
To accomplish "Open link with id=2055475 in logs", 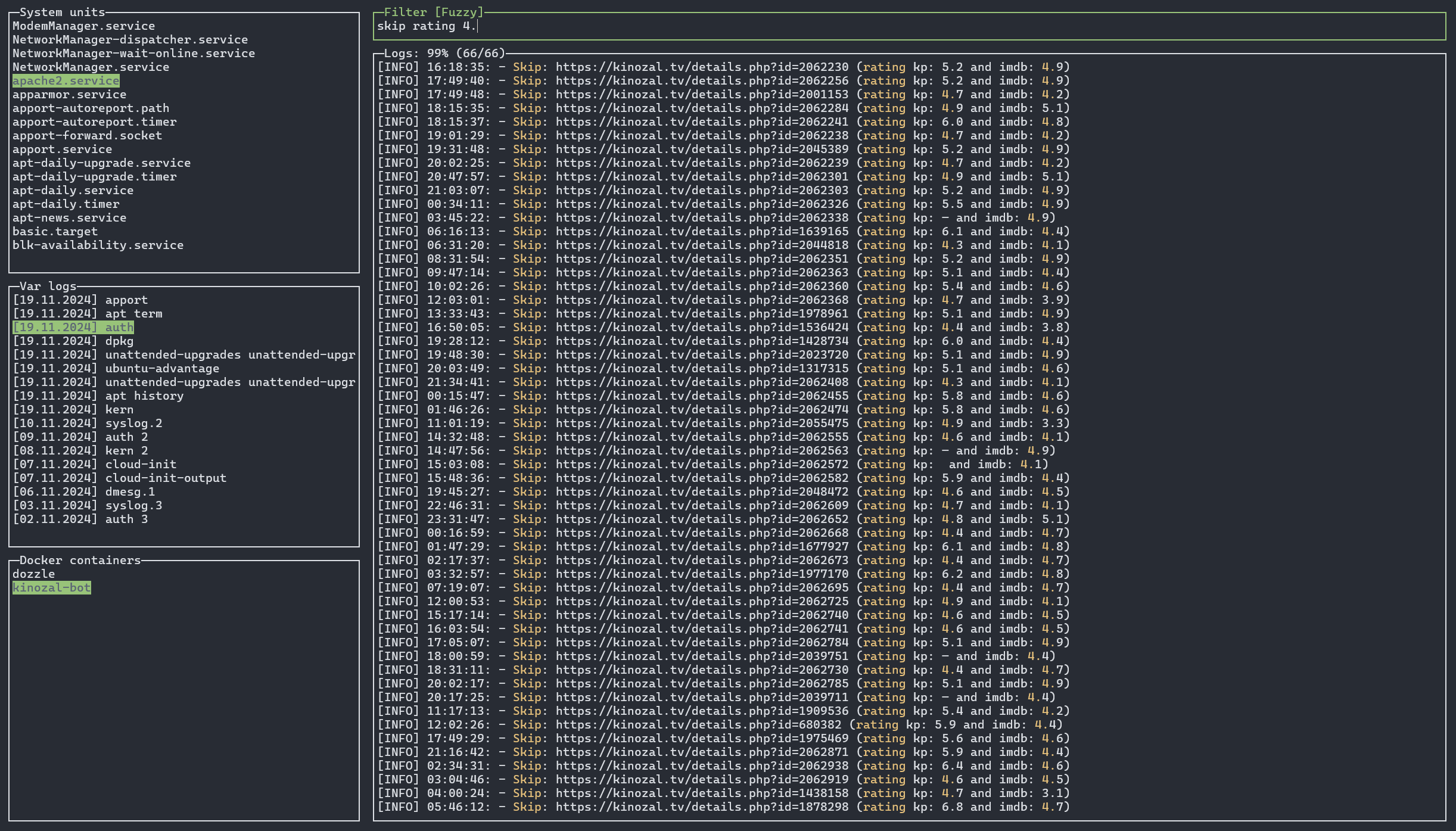I will [702, 423].
